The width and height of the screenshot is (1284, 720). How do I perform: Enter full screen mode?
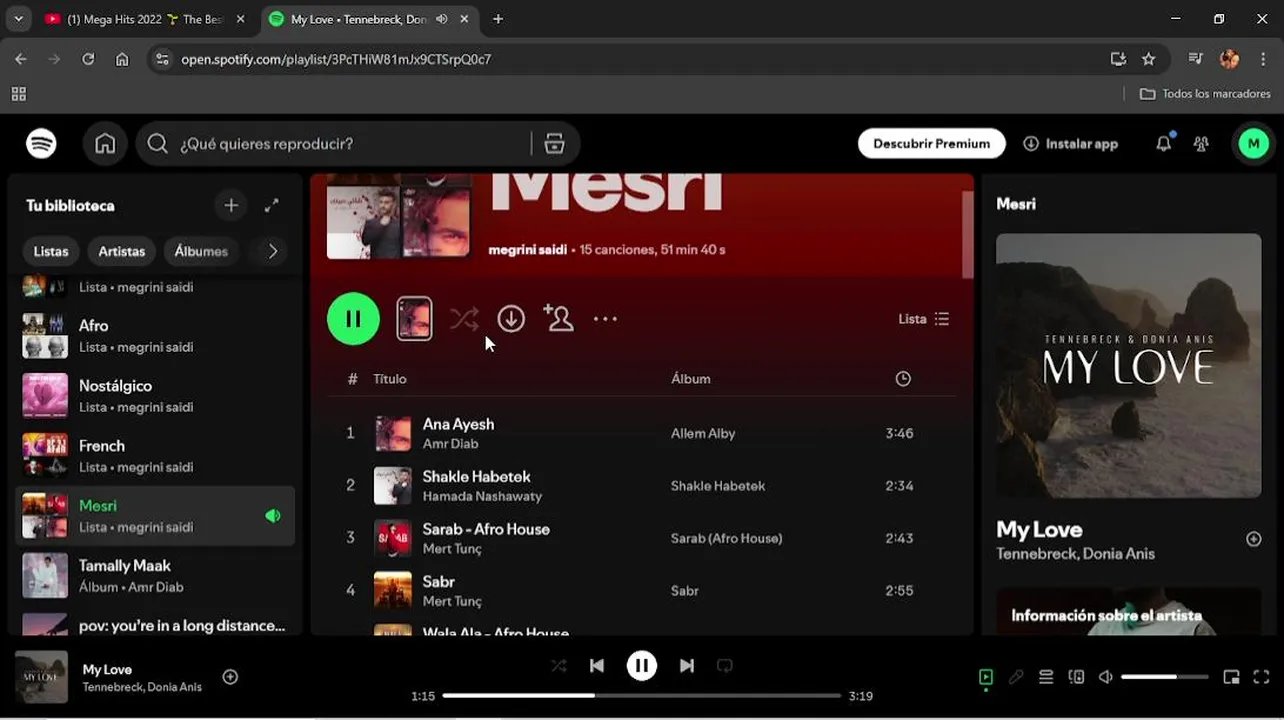pos(1261,677)
